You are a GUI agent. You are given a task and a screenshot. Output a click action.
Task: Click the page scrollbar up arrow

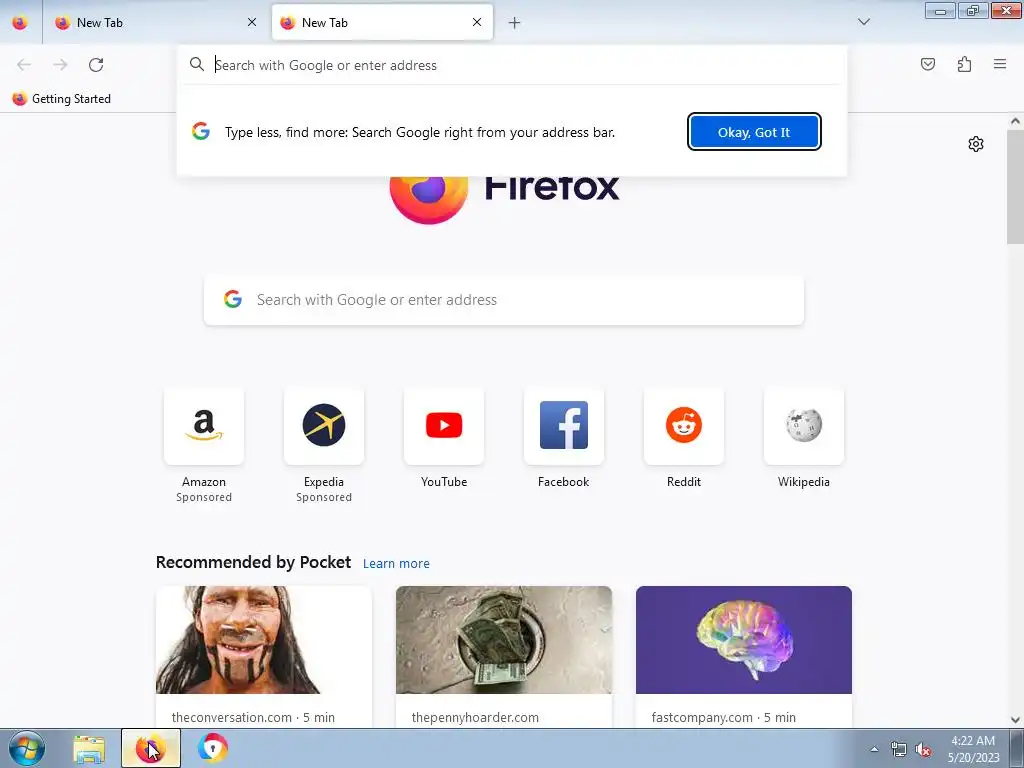click(1015, 121)
